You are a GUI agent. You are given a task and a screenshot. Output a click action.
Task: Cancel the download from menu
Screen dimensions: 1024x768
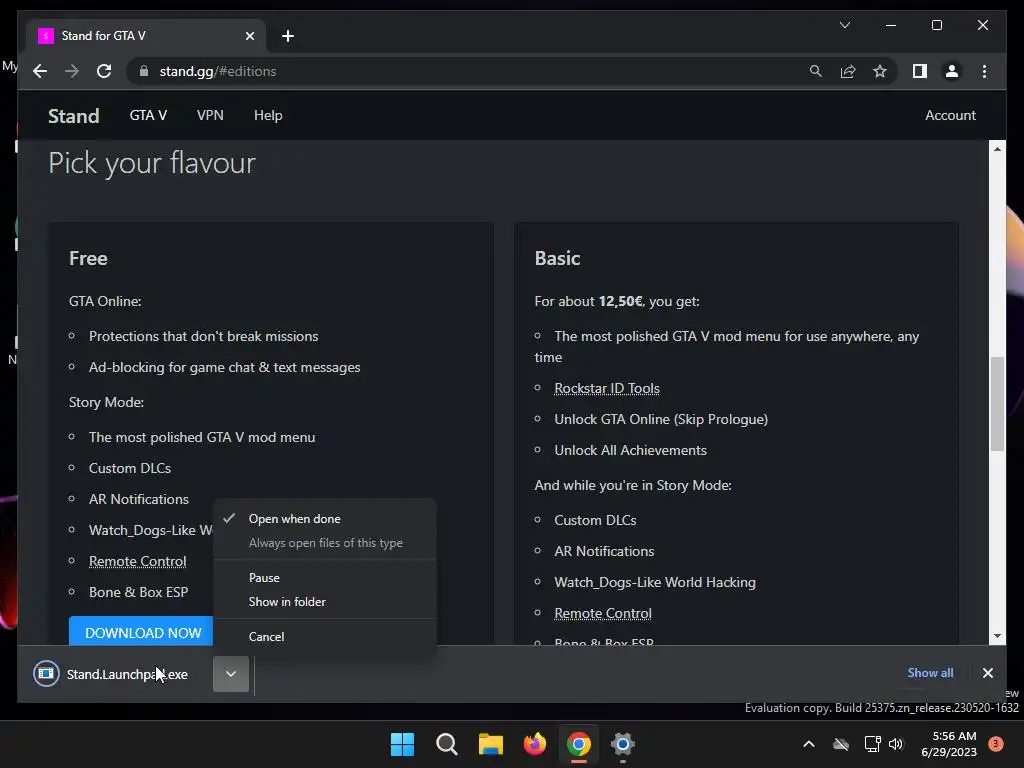click(x=325, y=636)
